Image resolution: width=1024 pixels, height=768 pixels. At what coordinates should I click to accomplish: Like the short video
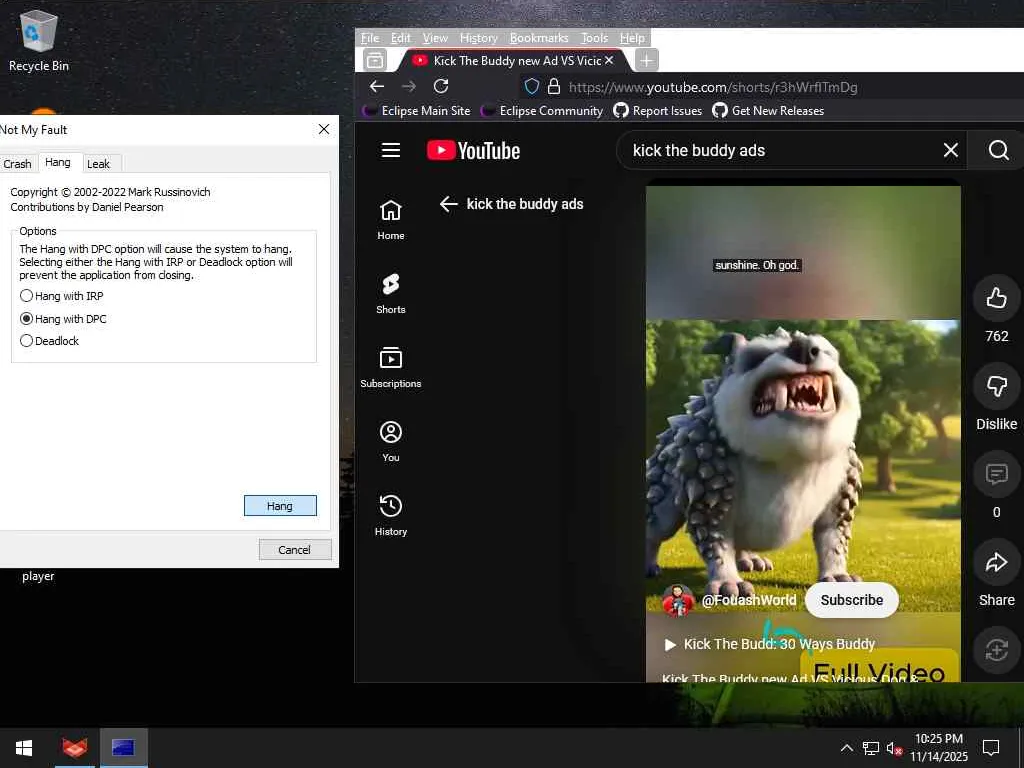997,298
